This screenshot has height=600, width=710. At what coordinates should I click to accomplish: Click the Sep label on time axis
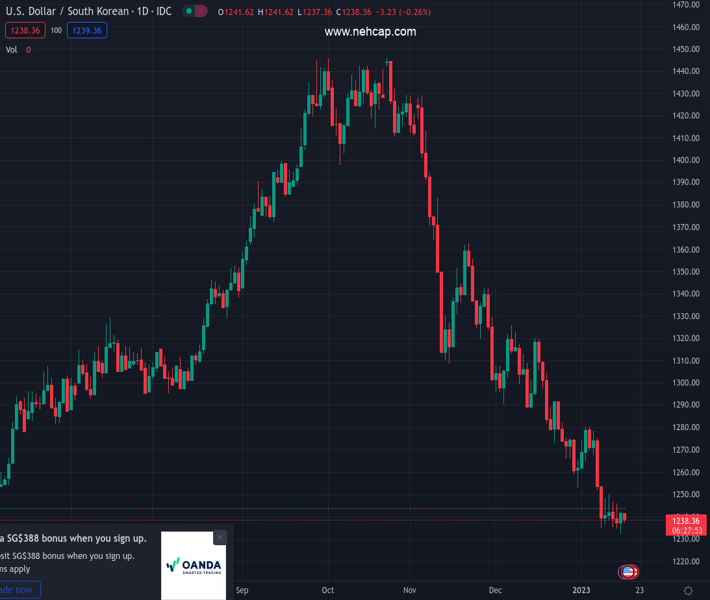coord(242,591)
